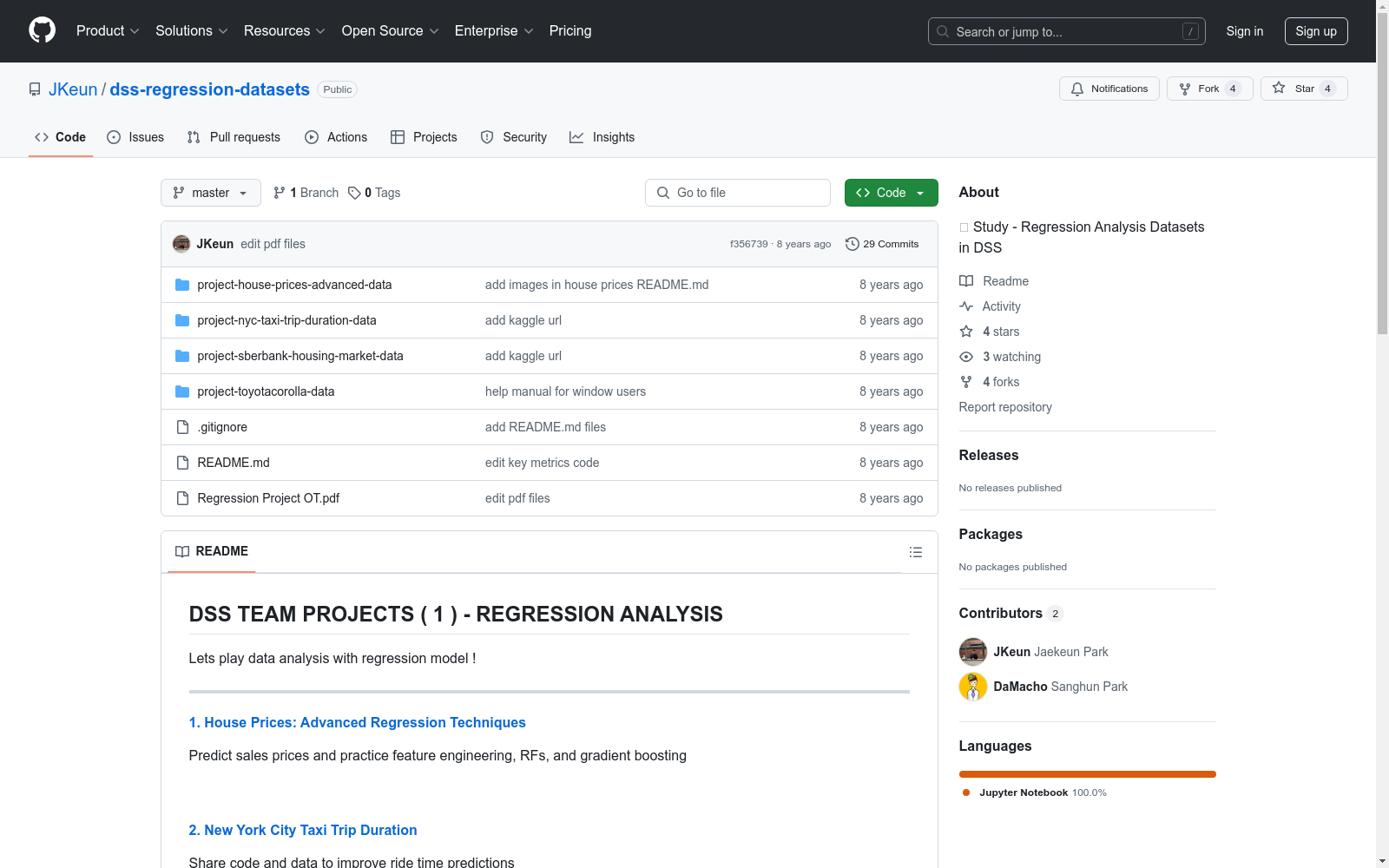The height and width of the screenshot is (868, 1389).
Task: Click the magnifier icon in Go to file
Action: pos(663,193)
